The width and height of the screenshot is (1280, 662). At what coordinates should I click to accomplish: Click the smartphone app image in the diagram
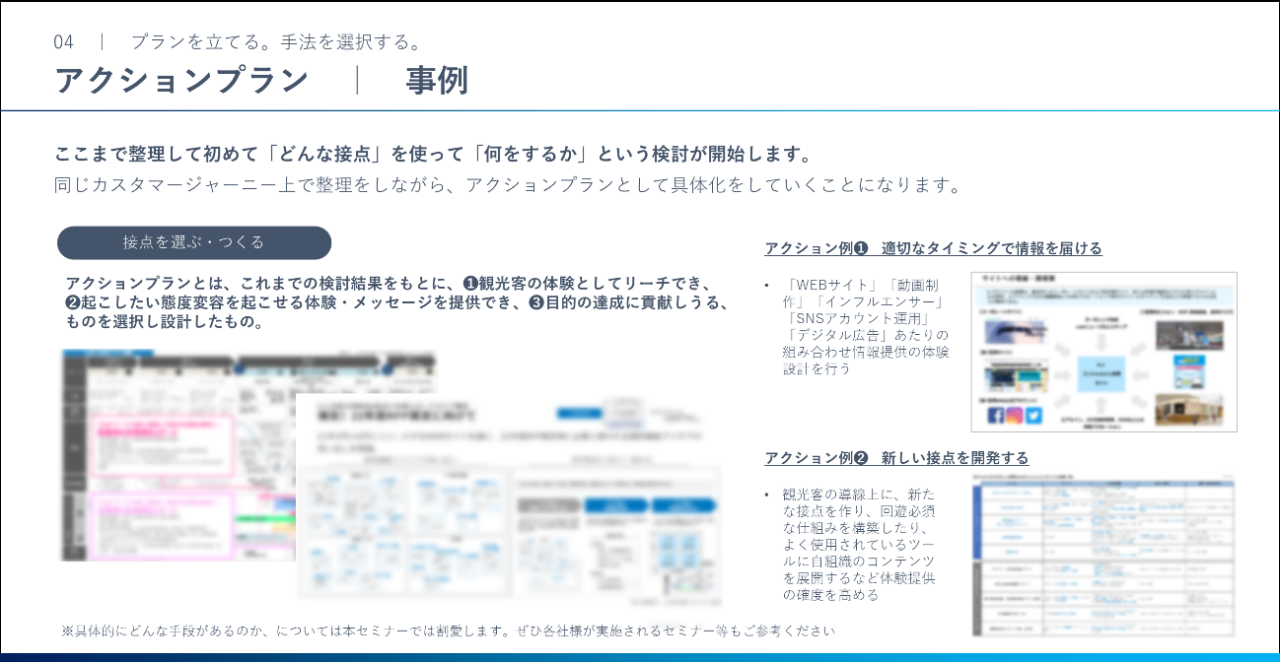[x=1190, y=372]
